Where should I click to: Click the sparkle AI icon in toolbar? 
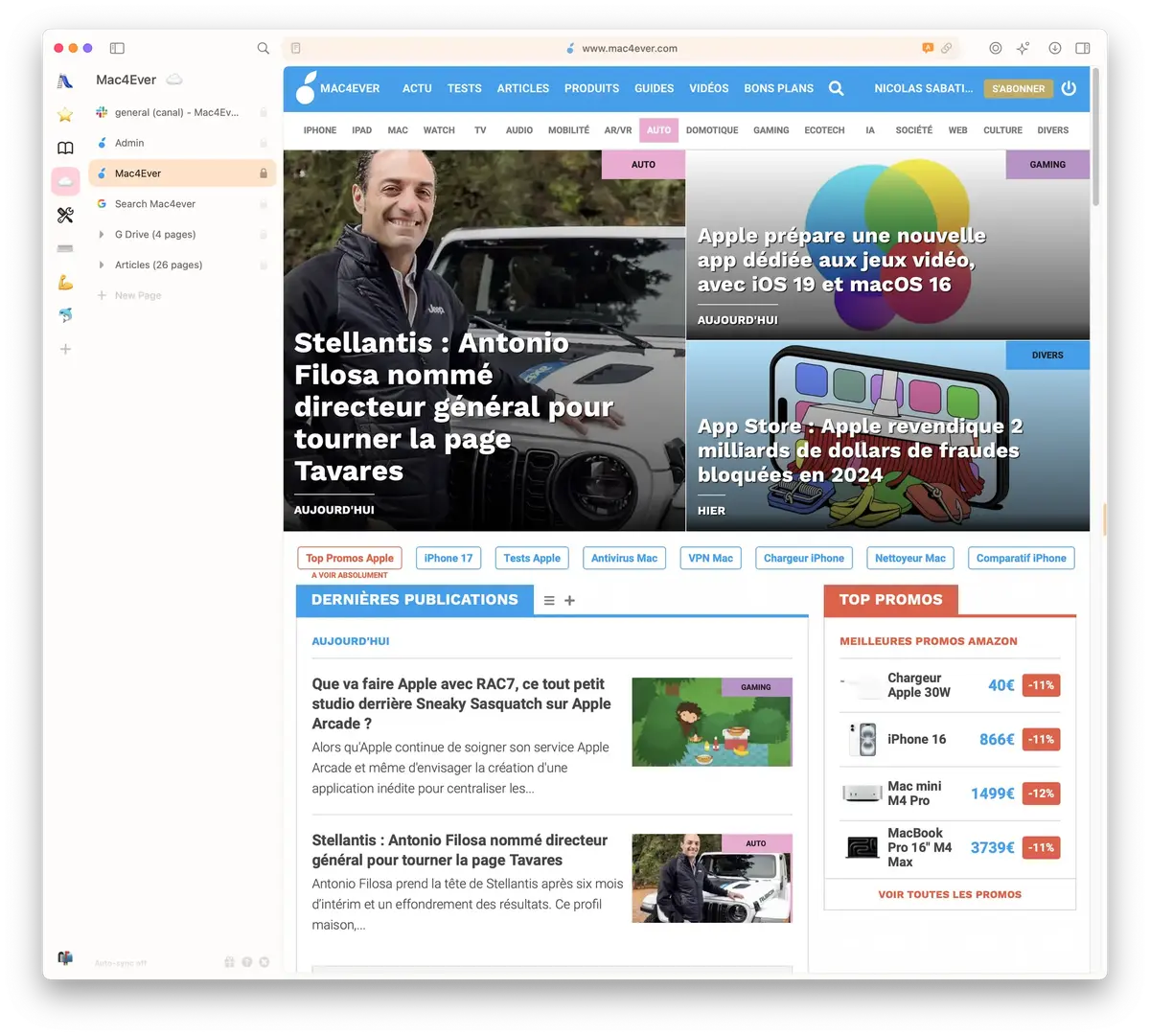pyautogui.click(x=1023, y=48)
